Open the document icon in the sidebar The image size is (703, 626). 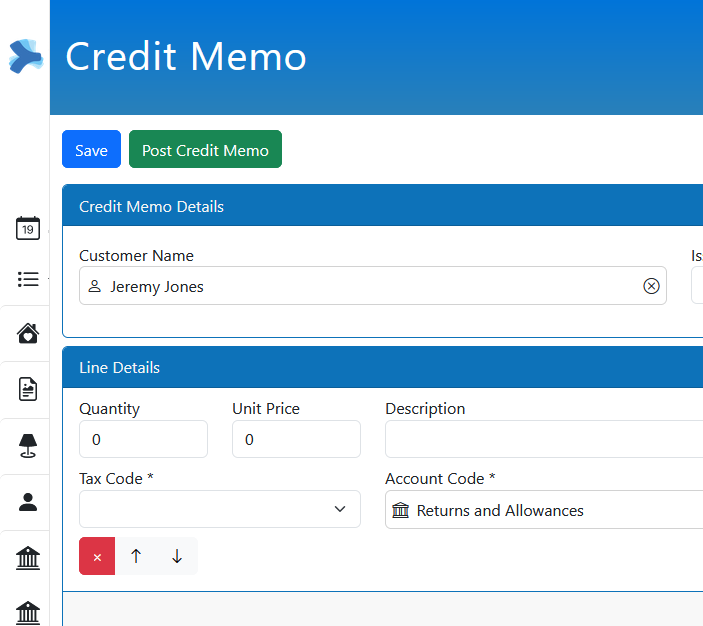28,389
